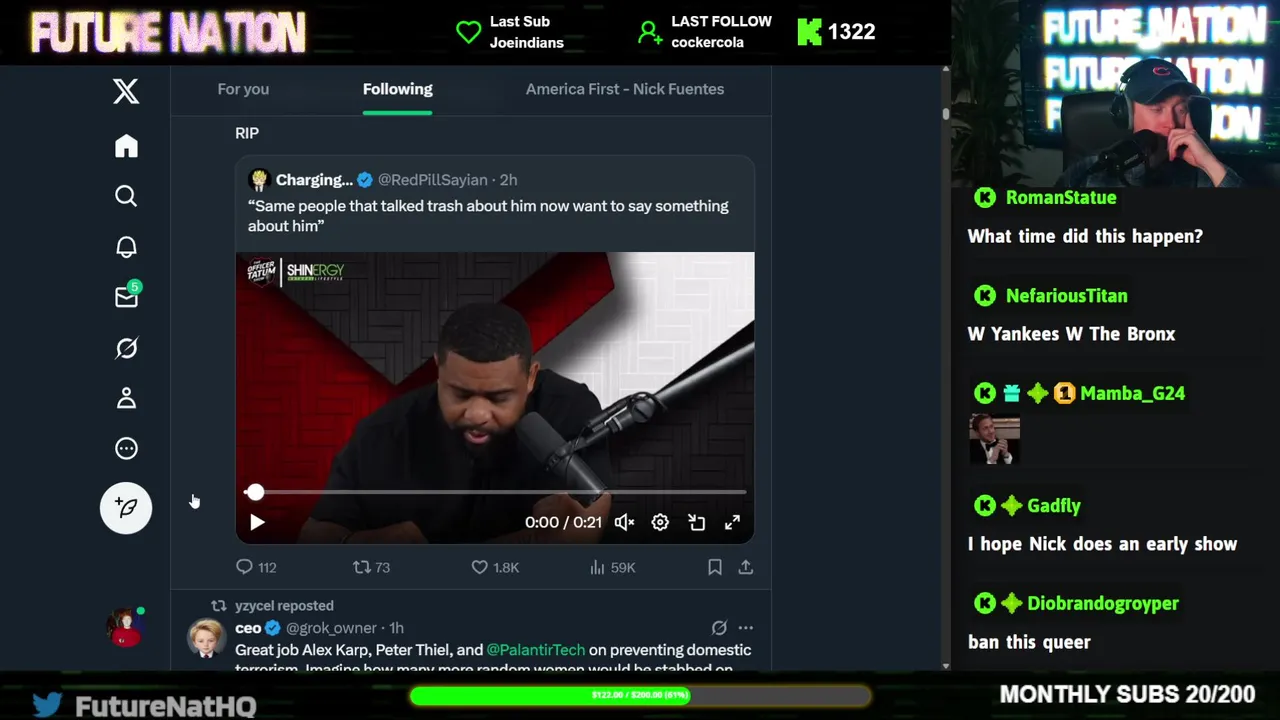Click RomanStatue username in chat

tap(1061, 197)
